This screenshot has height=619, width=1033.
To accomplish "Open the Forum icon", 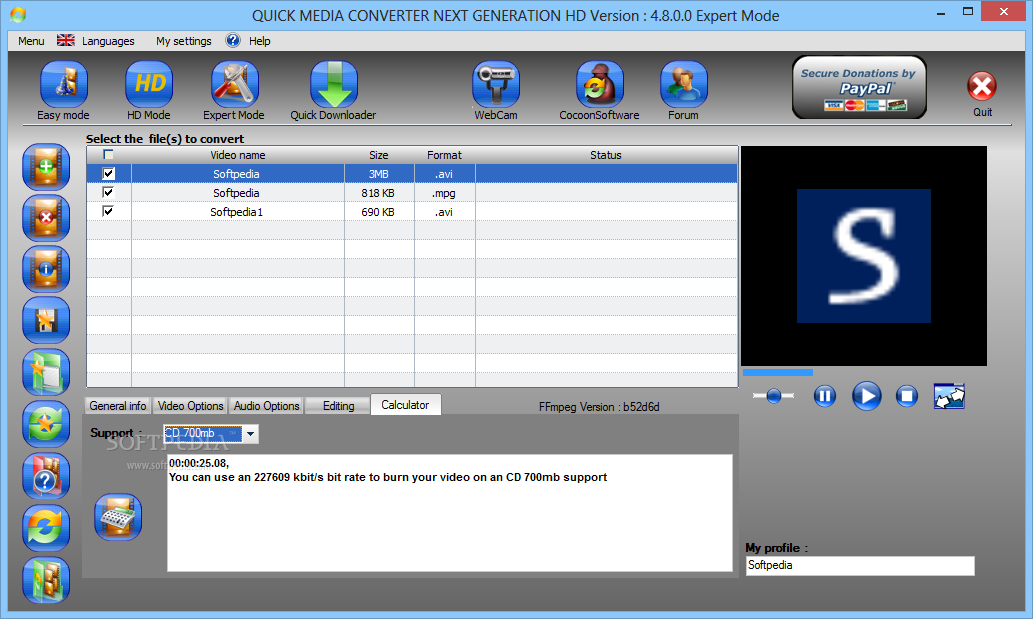I will click(684, 84).
